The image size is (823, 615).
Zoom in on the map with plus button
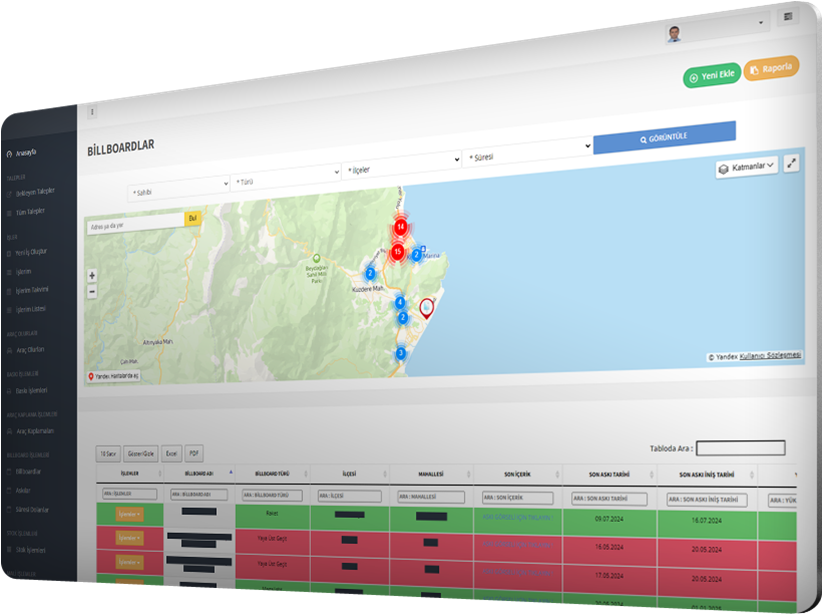(x=92, y=275)
